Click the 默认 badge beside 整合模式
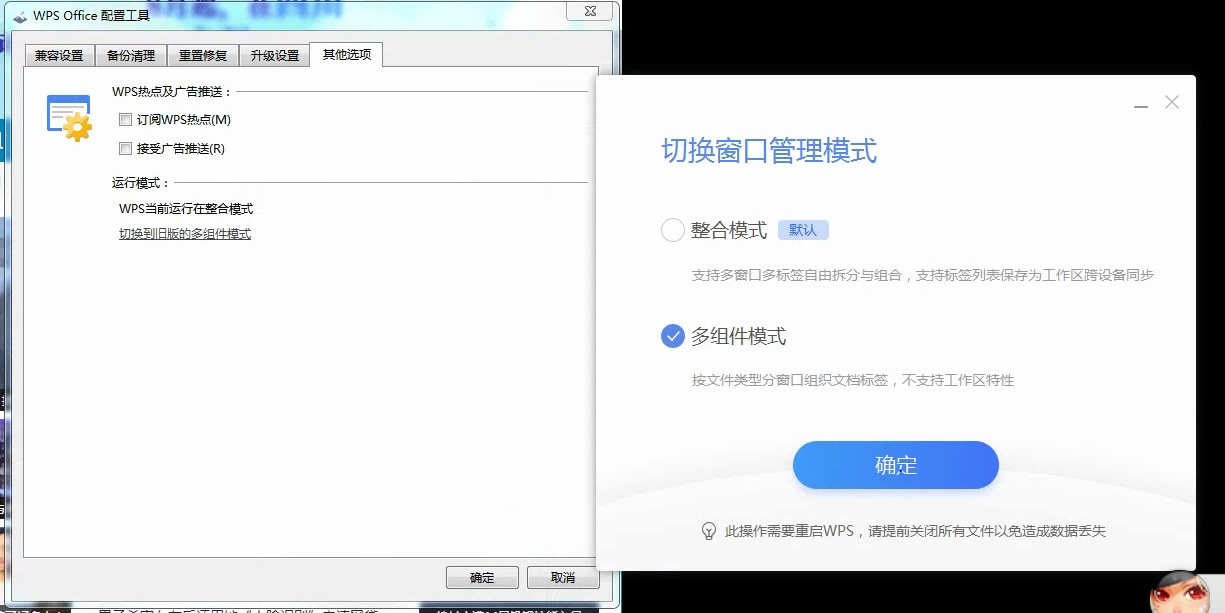1225x613 pixels. pyautogui.click(x=803, y=231)
